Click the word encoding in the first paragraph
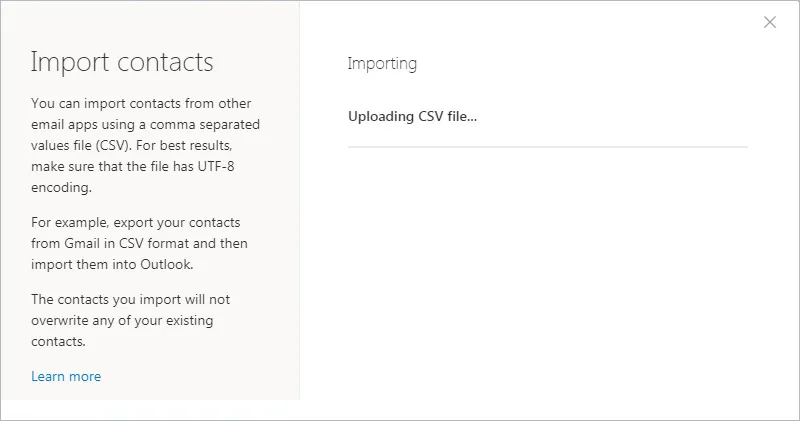 [x=61, y=186]
